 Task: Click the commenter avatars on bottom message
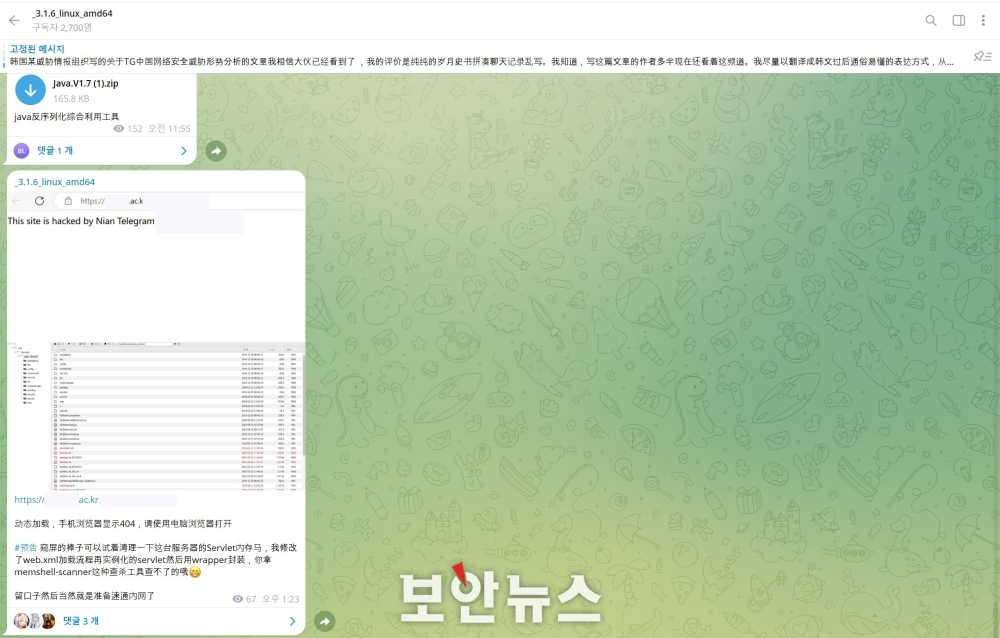click(x=34, y=621)
